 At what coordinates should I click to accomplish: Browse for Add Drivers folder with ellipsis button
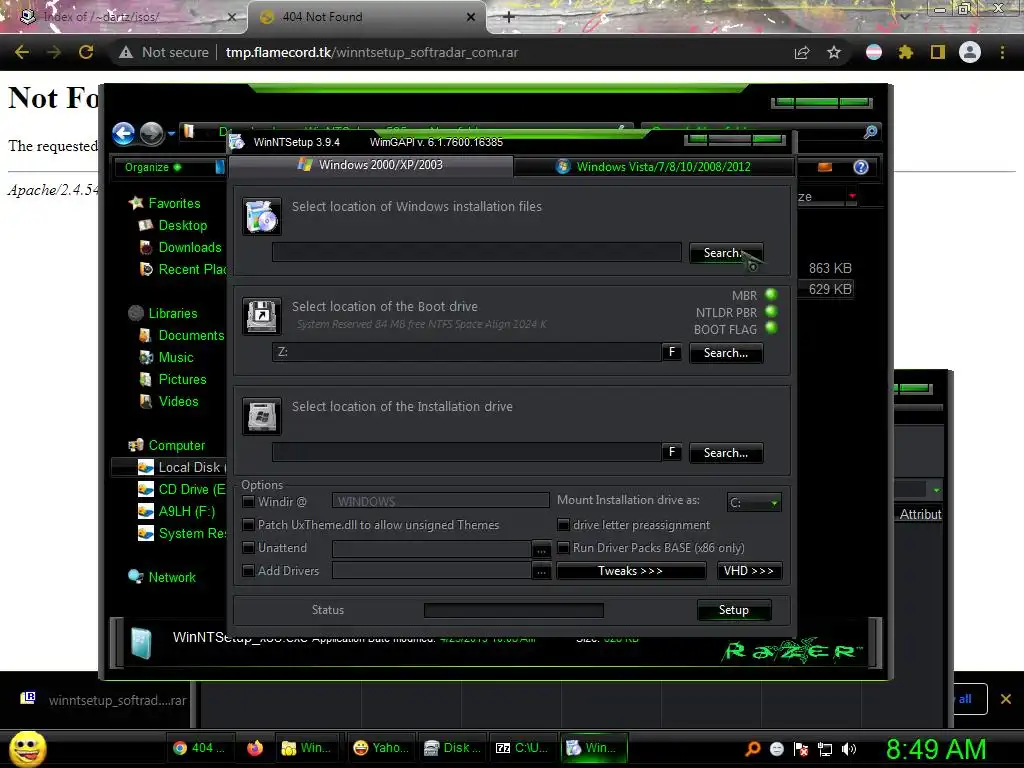[541, 571]
